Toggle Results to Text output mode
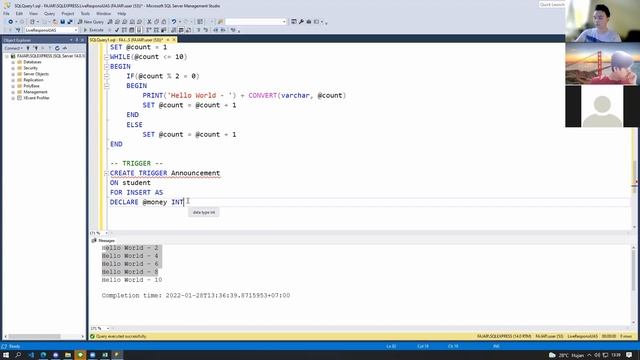The width and height of the screenshot is (640, 360). click(x=173, y=30)
